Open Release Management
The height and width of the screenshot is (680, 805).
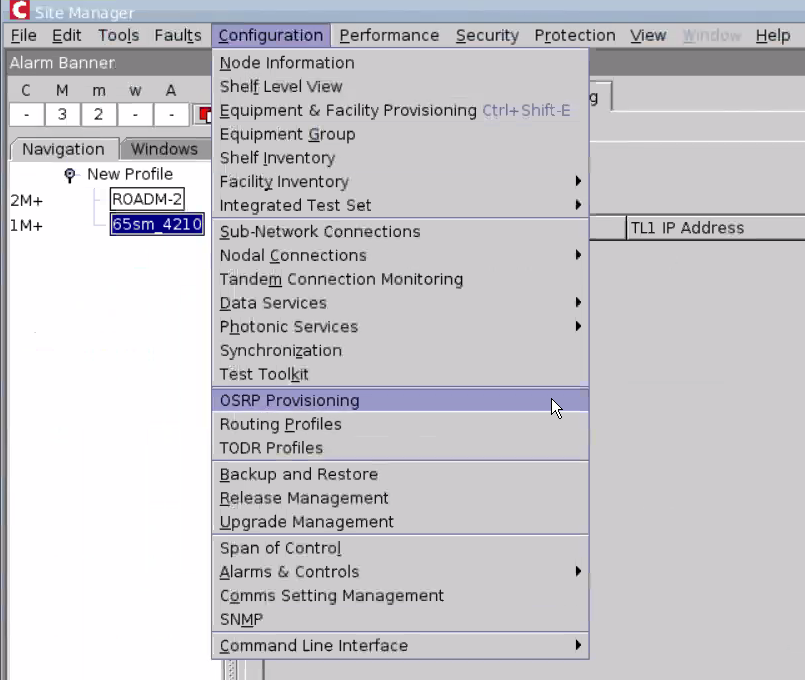tap(400, 498)
